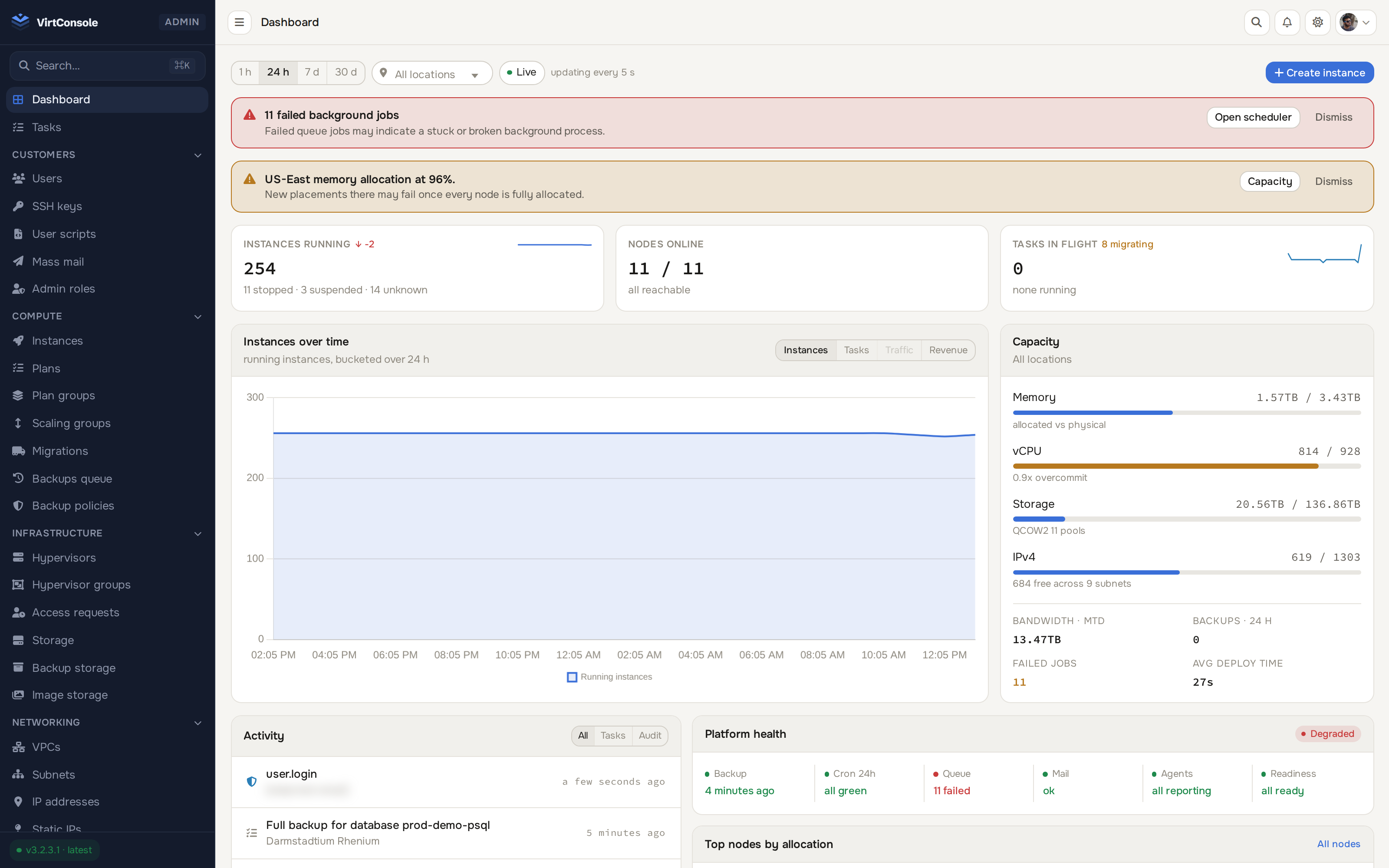Switch chart to Tasks tab
This screenshot has width=1389, height=868.
[x=856, y=350]
